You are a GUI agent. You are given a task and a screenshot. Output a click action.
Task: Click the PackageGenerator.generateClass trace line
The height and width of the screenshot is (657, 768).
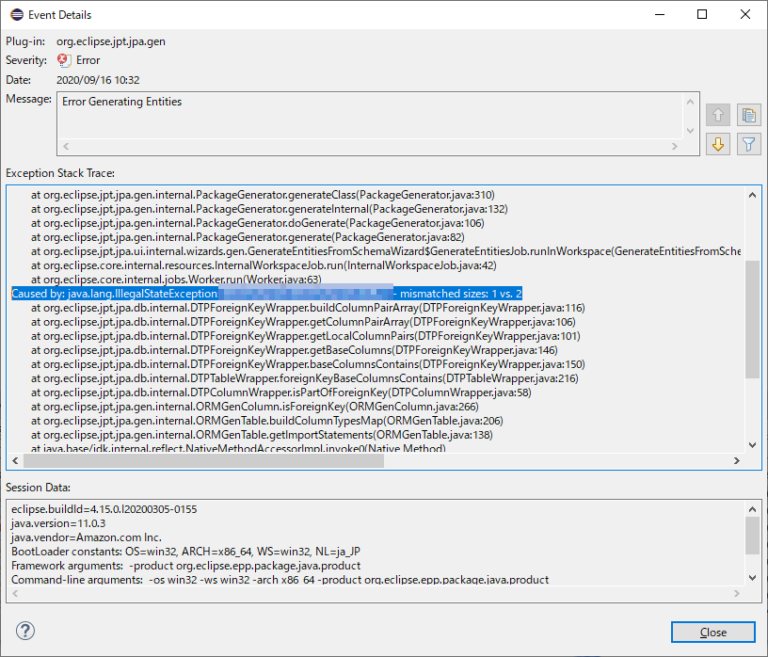tap(263, 195)
